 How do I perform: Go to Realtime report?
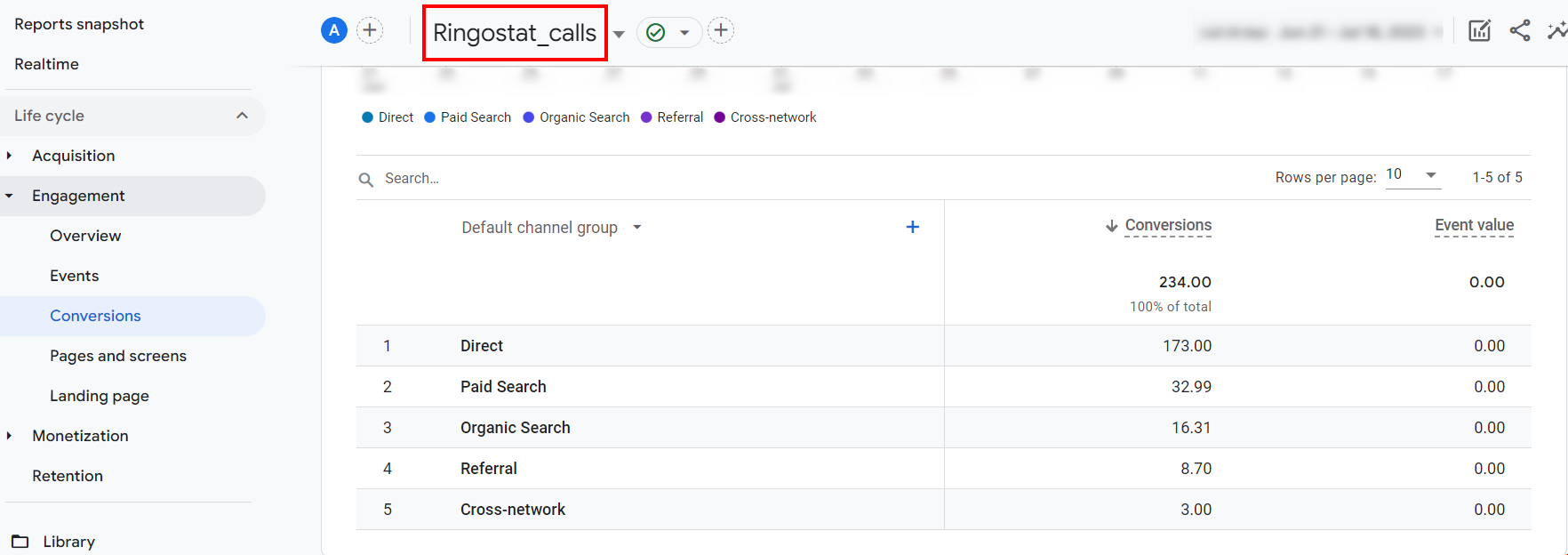coord(46,64)
